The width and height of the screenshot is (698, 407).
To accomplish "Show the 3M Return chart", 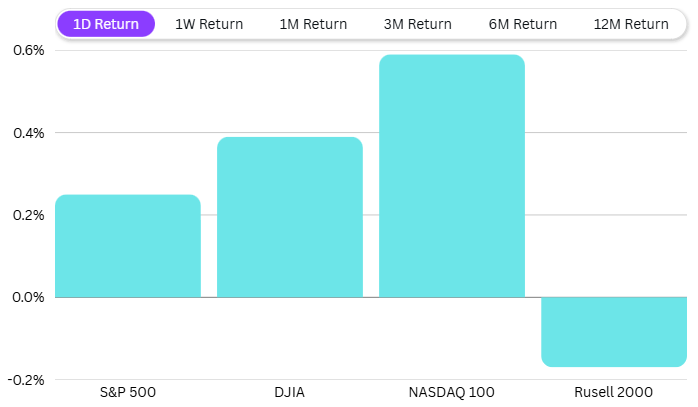I will pyautogui.click(x=417, y=24).
